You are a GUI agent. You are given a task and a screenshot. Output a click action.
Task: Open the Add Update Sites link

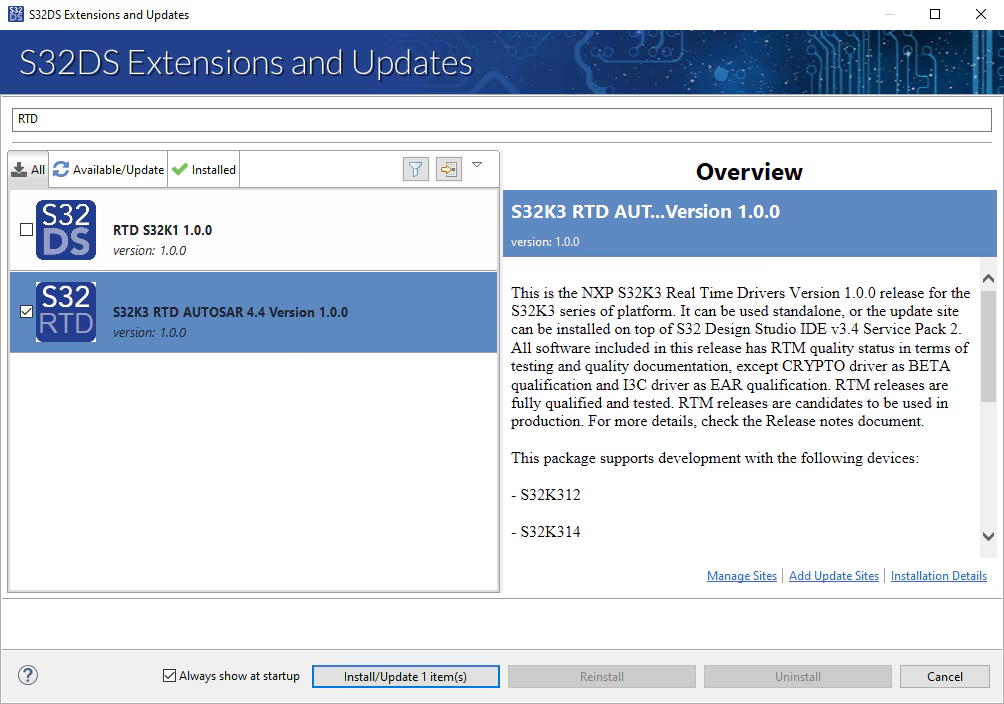(x=834, y=576)
